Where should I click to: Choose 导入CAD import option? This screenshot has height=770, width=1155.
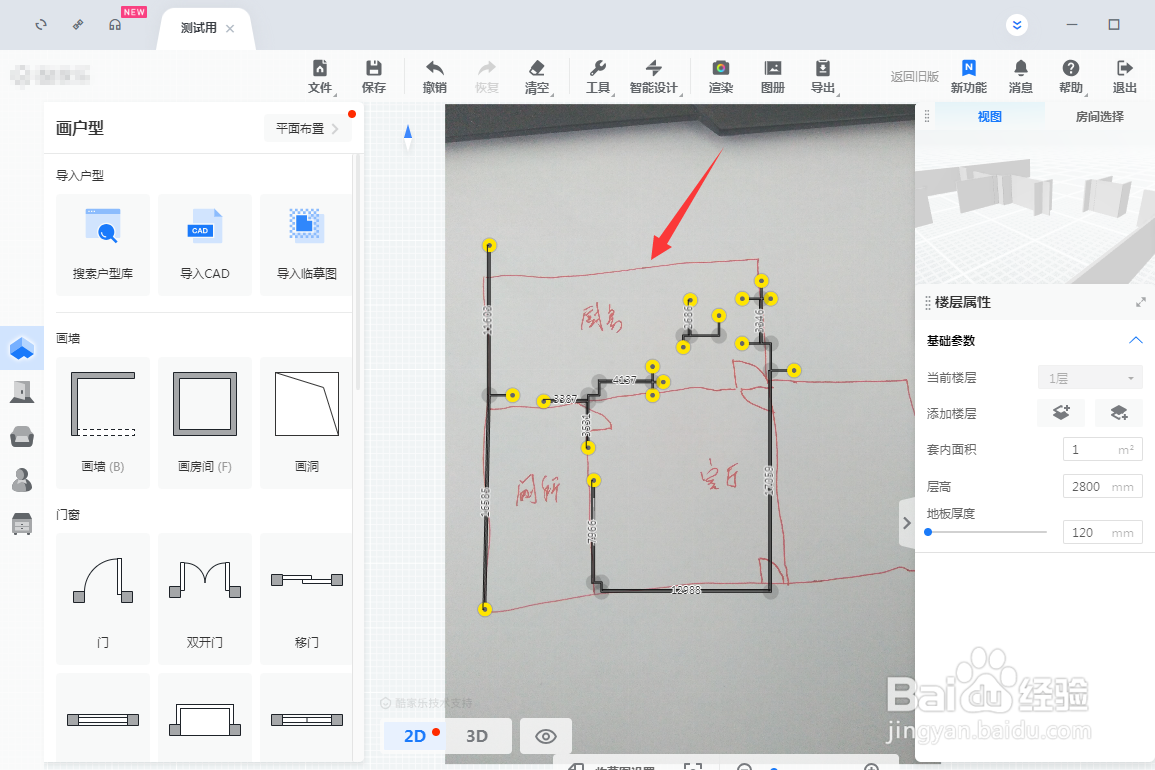click(205, 245)
